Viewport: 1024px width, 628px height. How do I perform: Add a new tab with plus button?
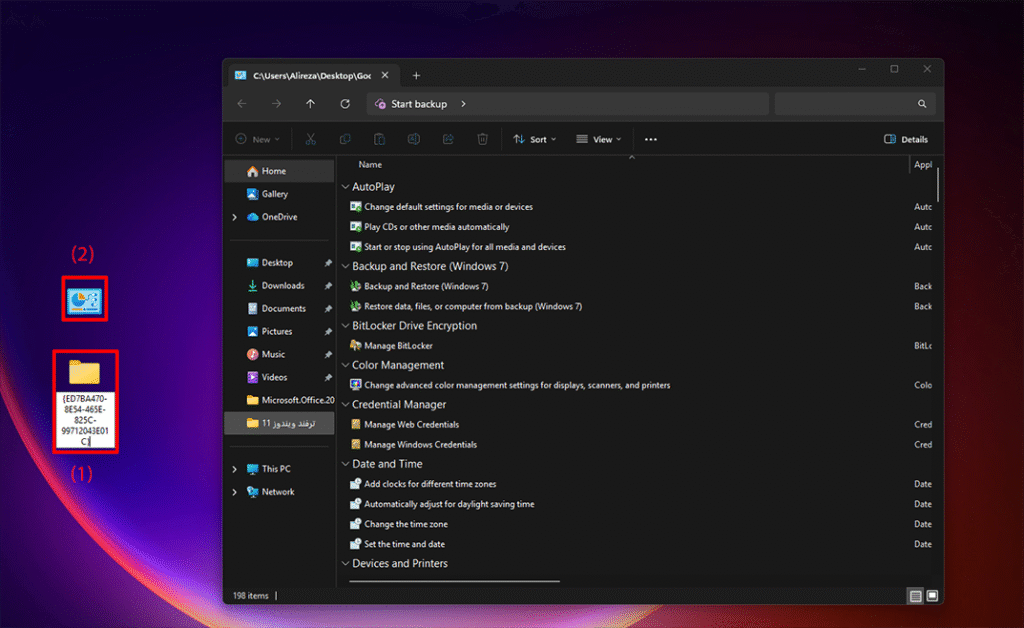point(417,76)
